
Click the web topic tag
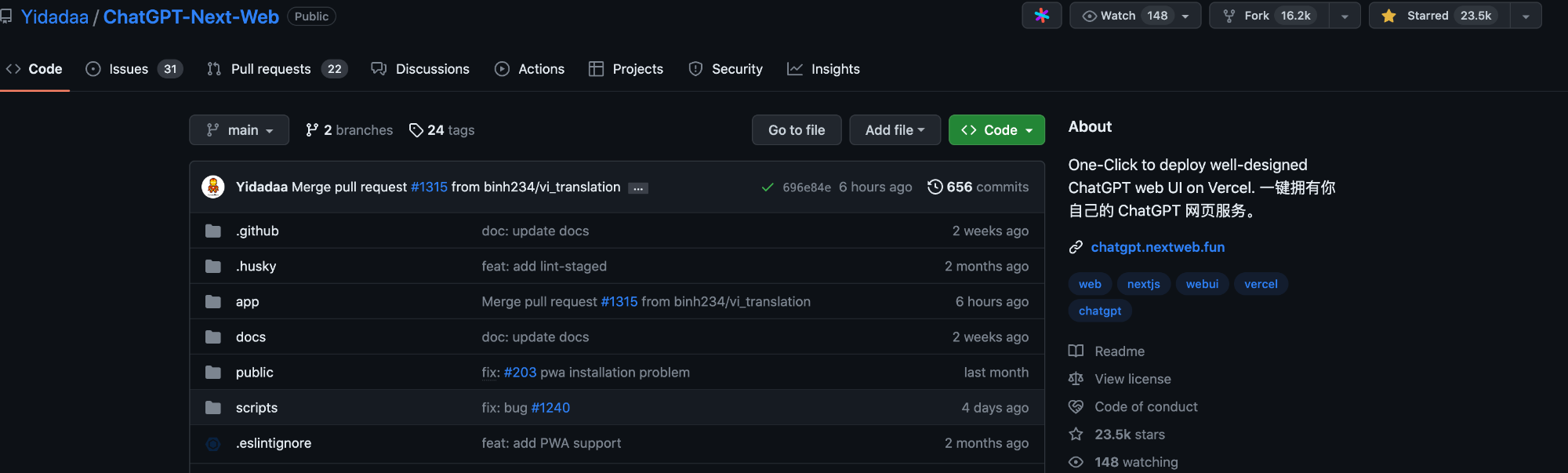1090,284
